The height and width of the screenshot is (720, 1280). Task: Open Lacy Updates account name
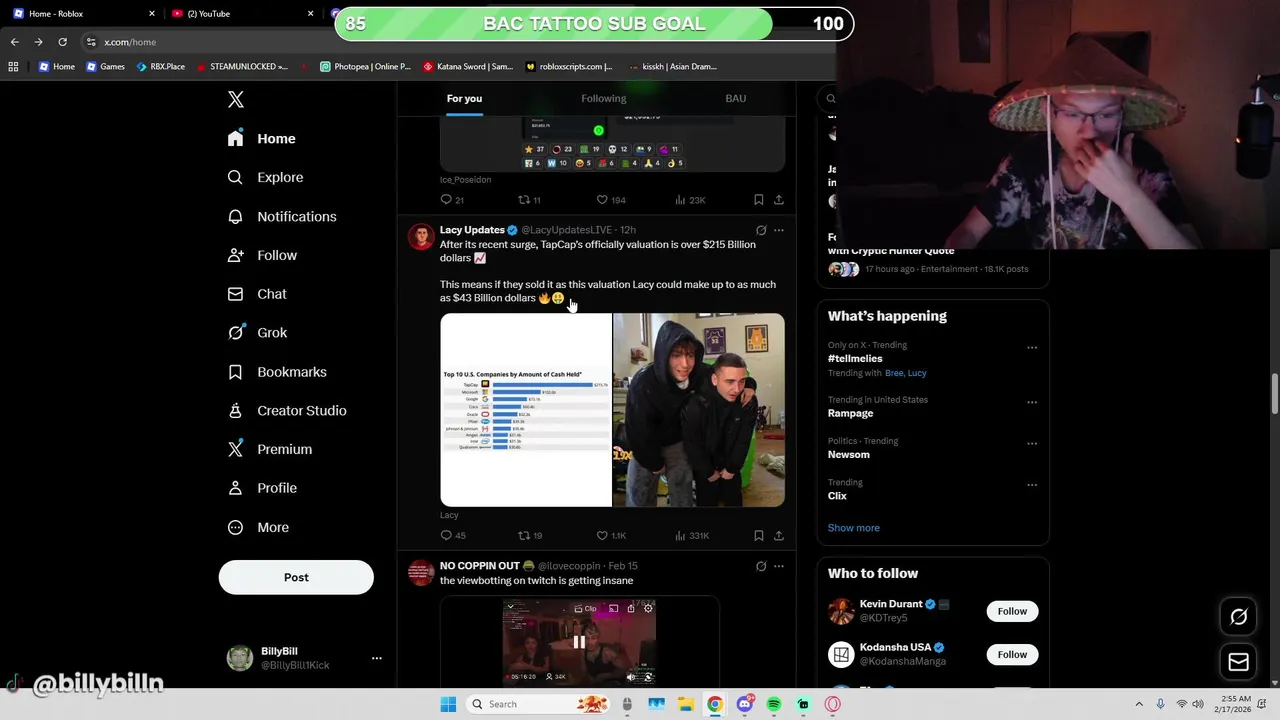click(x=472, y=230)
